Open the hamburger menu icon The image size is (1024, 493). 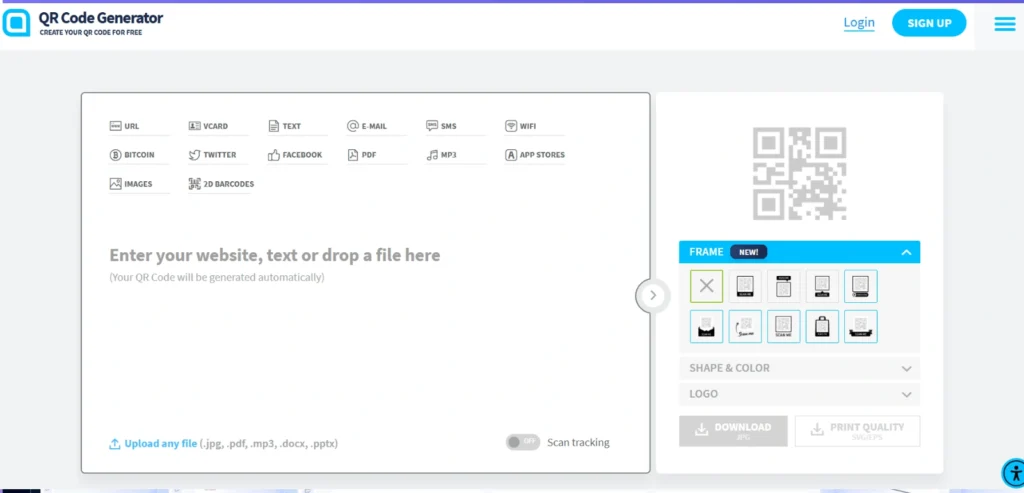(1004, 24)
